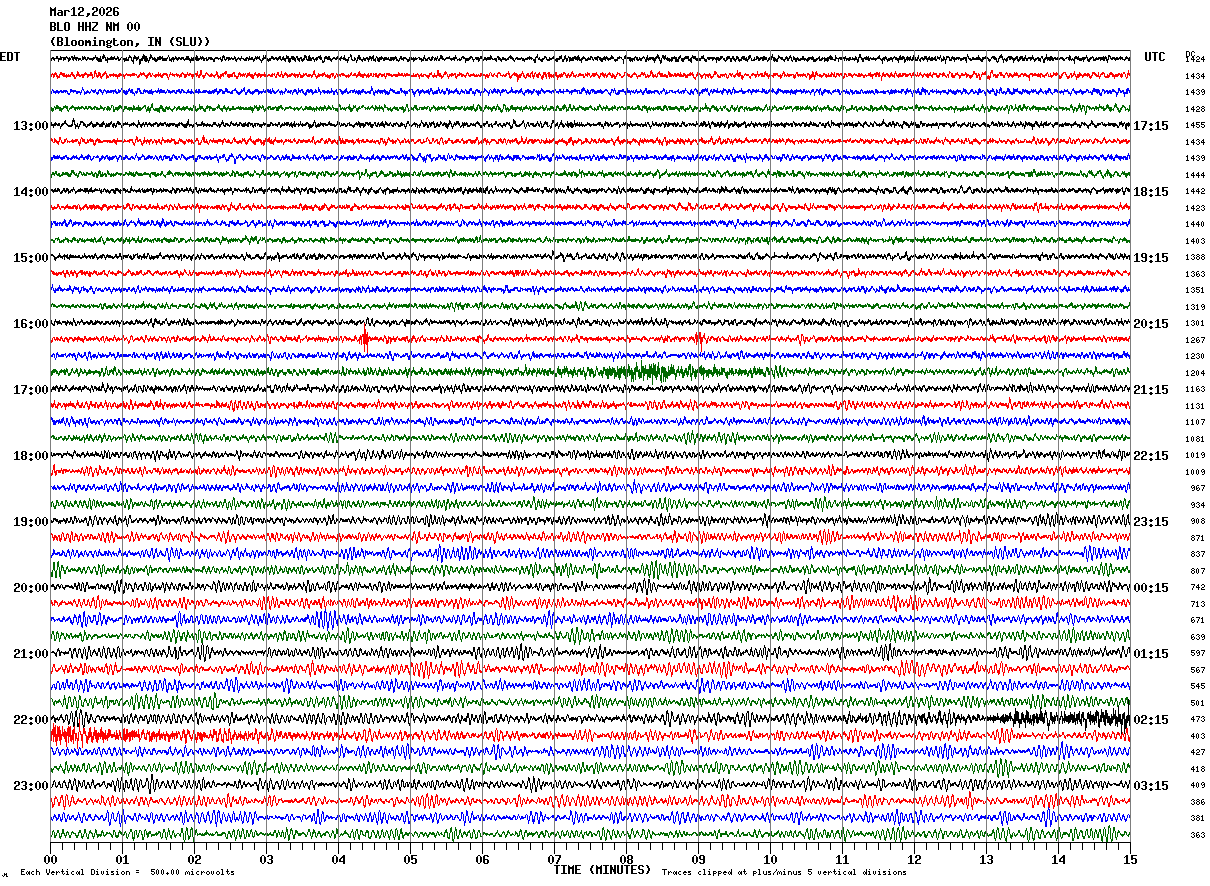Click the 20:15 UTC time label
The image size is (1210, 886).
pyautogui.click(x=1151, y=324)
